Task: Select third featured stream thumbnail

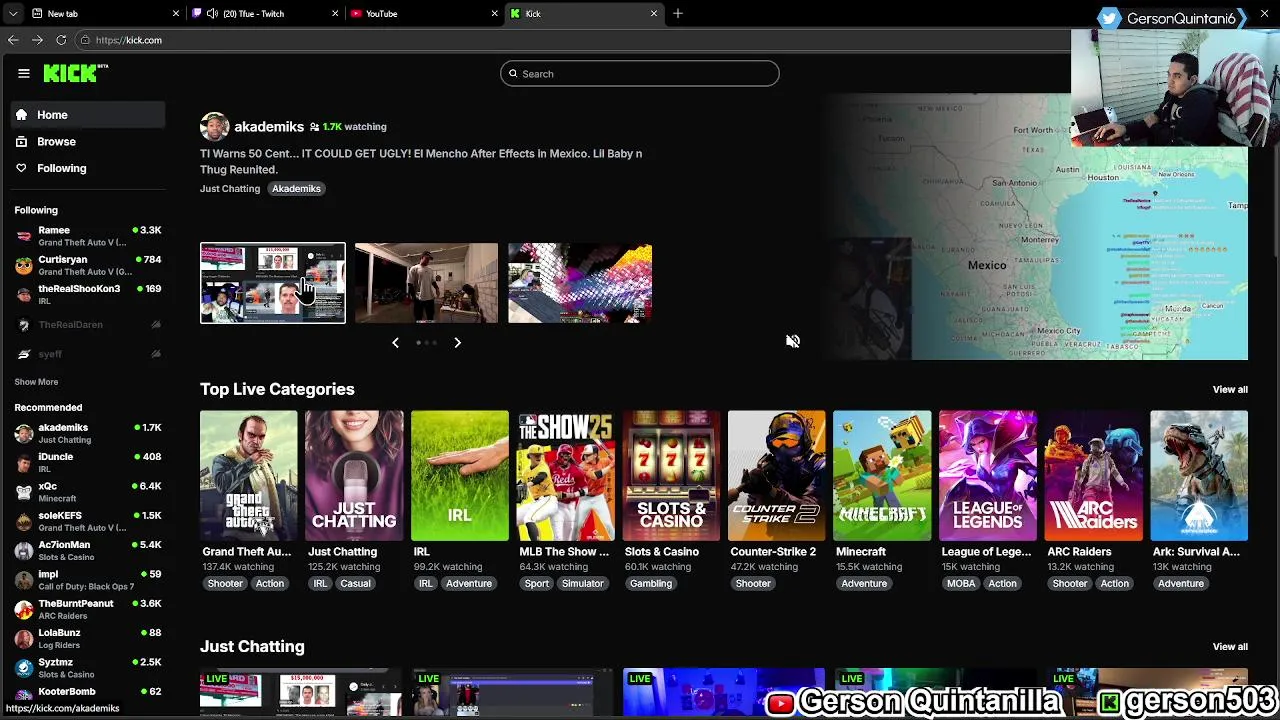Action: coord(580,283)
